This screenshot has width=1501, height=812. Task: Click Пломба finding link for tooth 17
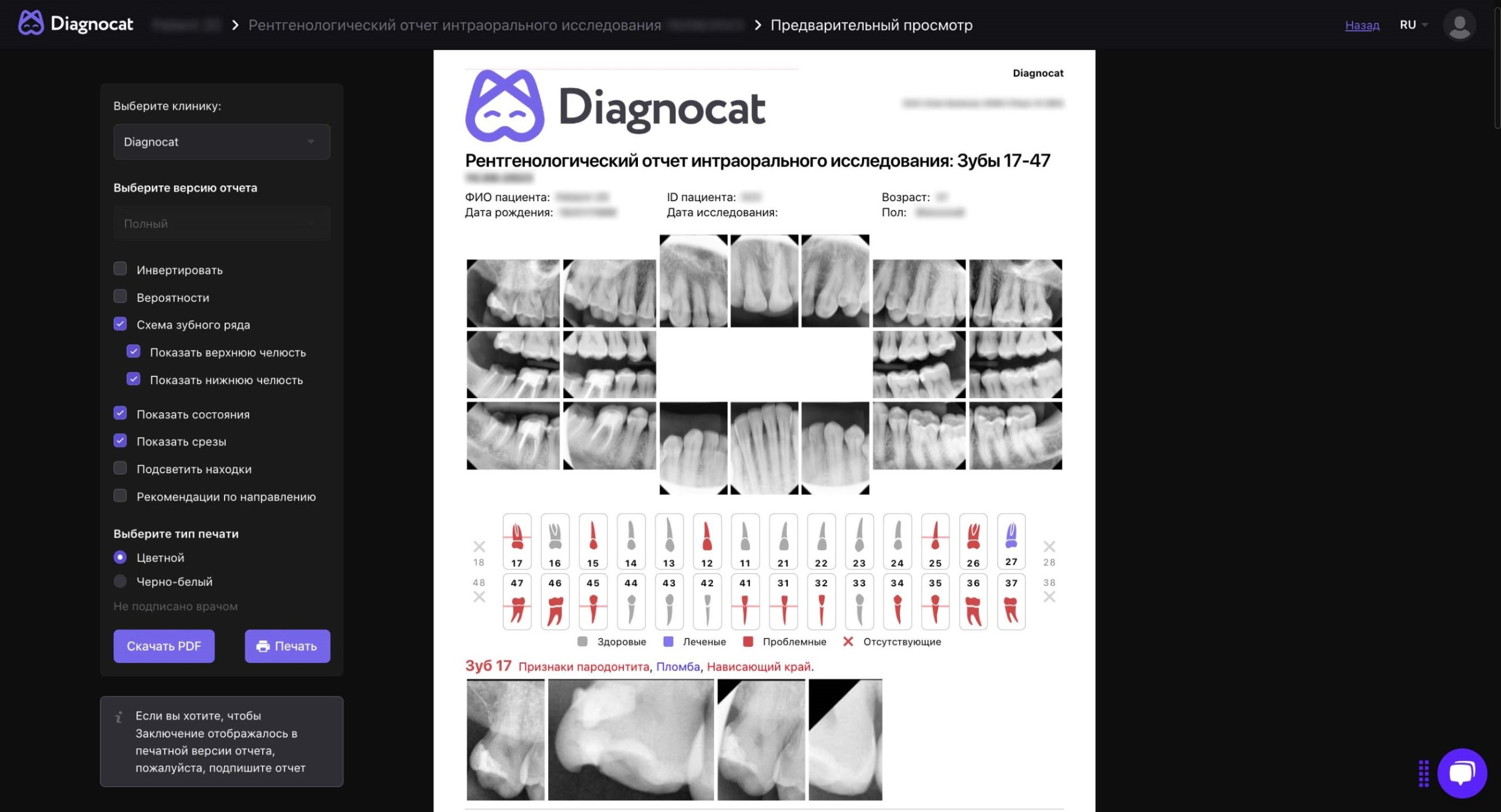coord(678,667)
